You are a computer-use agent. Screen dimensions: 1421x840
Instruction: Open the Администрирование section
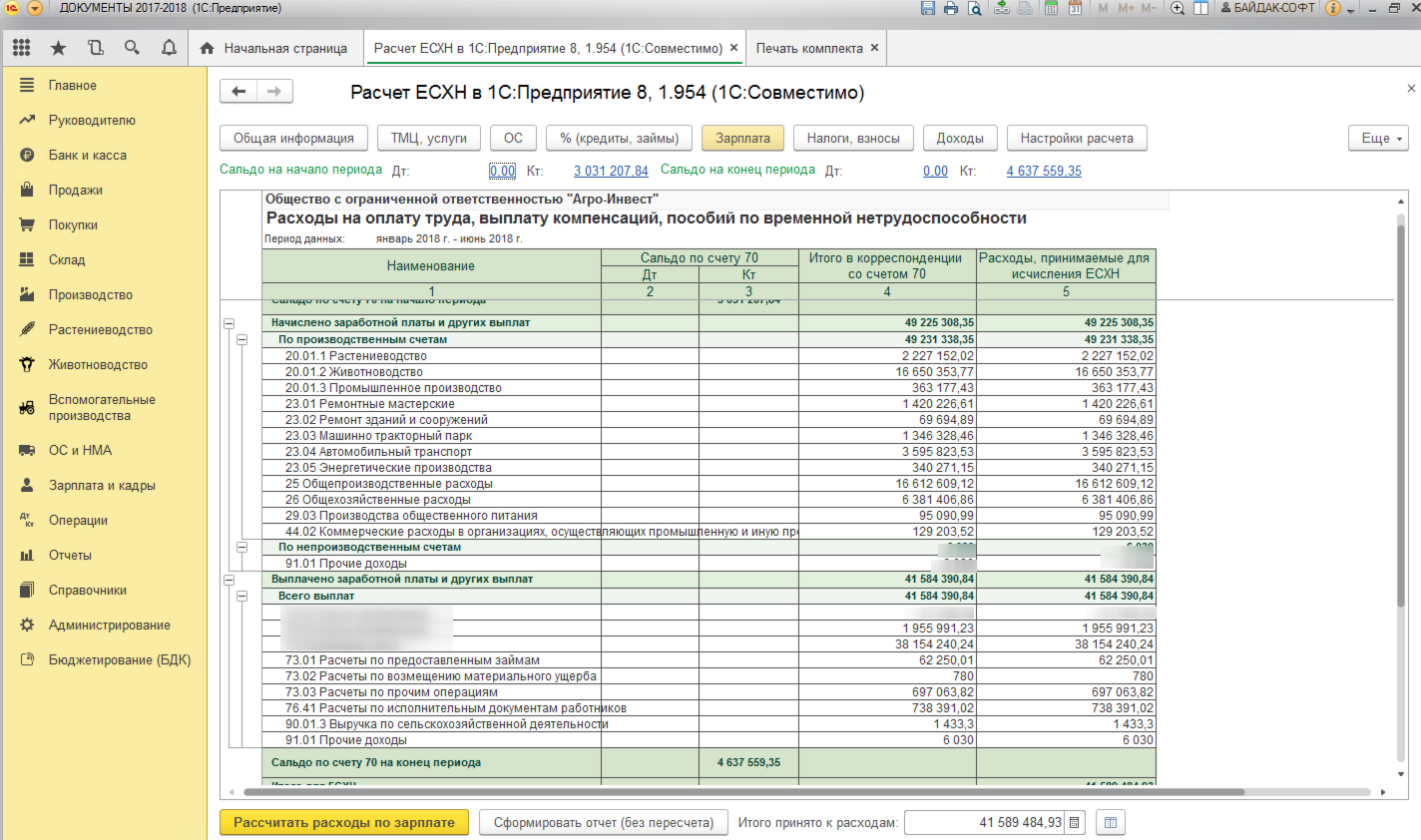[x=109, y=625]
